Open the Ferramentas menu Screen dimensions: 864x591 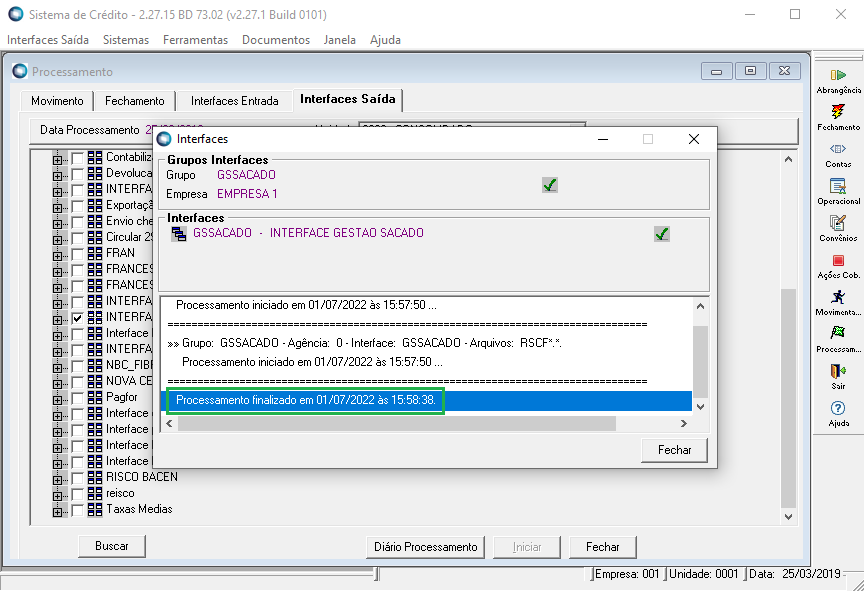pyautogui.click(x=195, y=40)
